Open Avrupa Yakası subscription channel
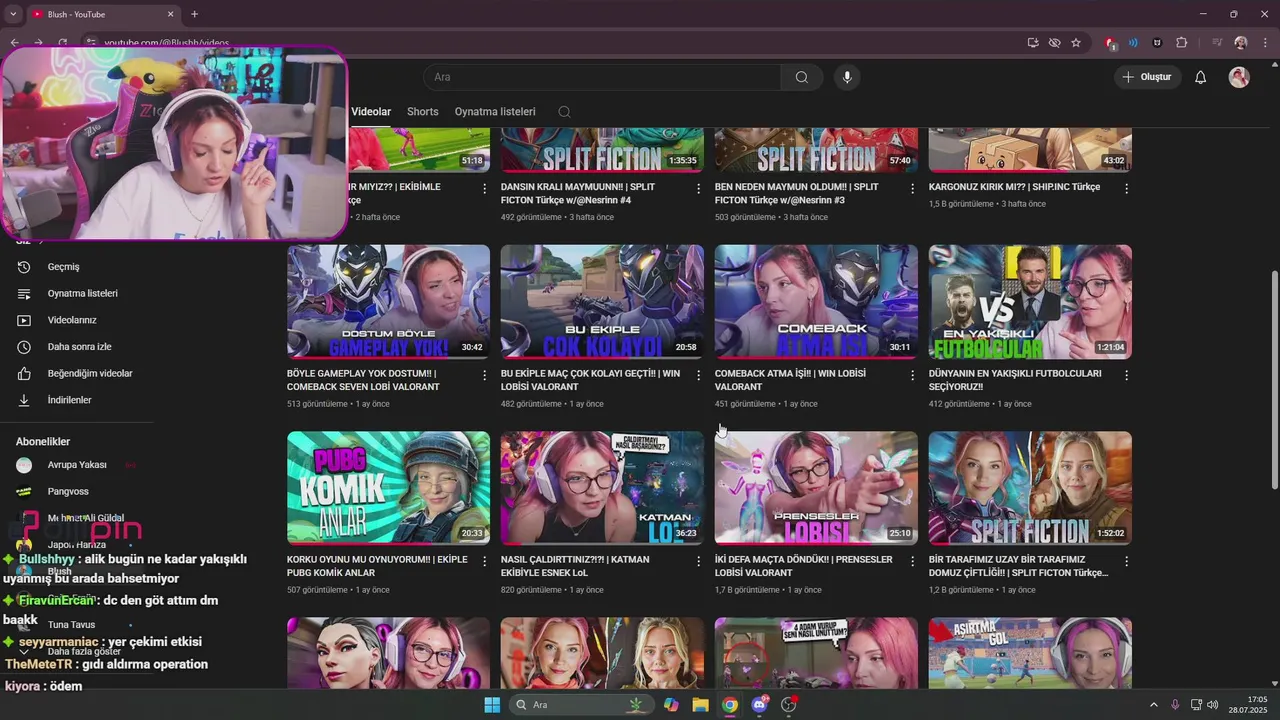 pyautogui.click(x=76, y=465)
